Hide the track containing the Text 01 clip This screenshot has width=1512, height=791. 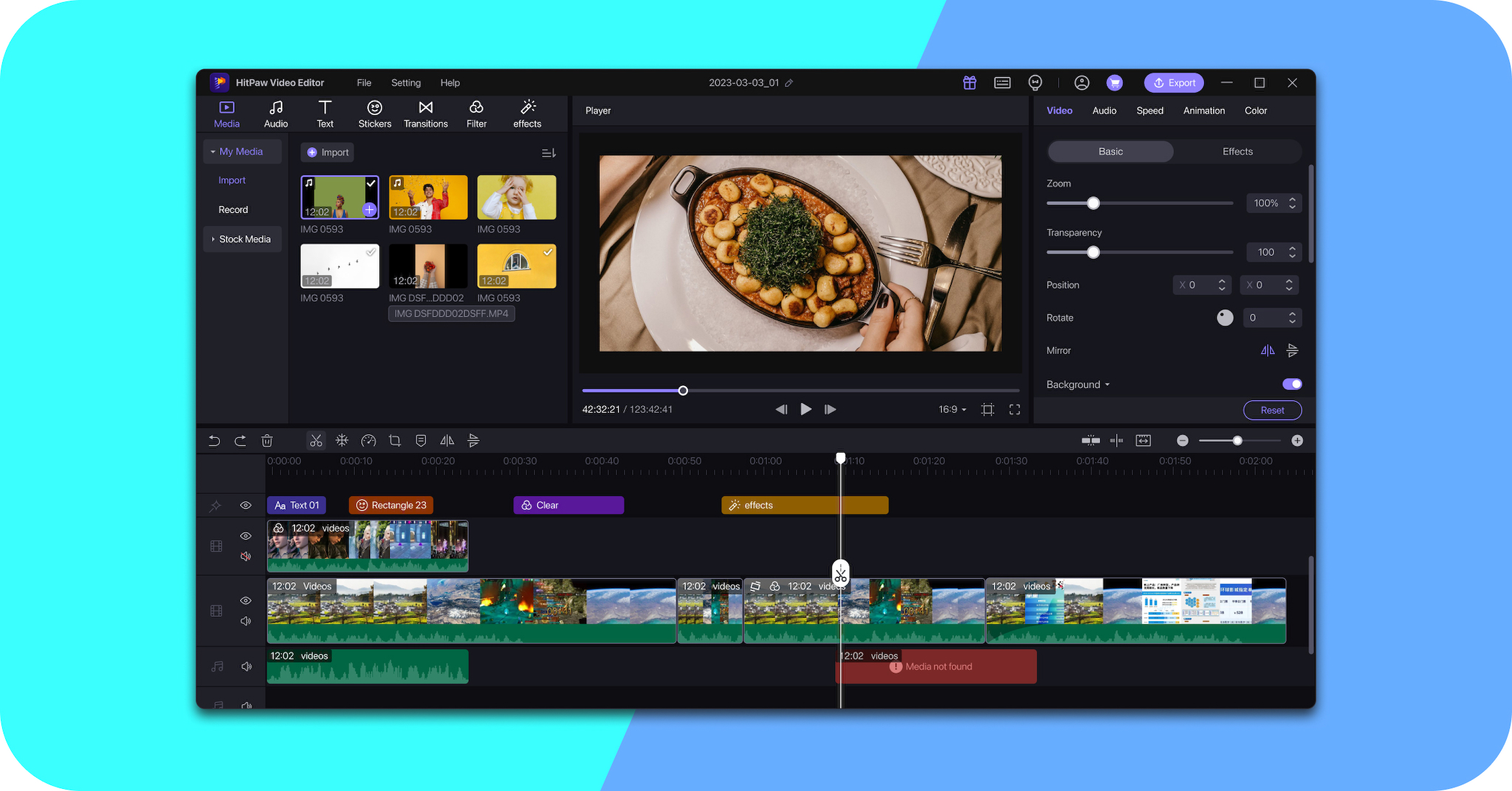tap(246, 505)
